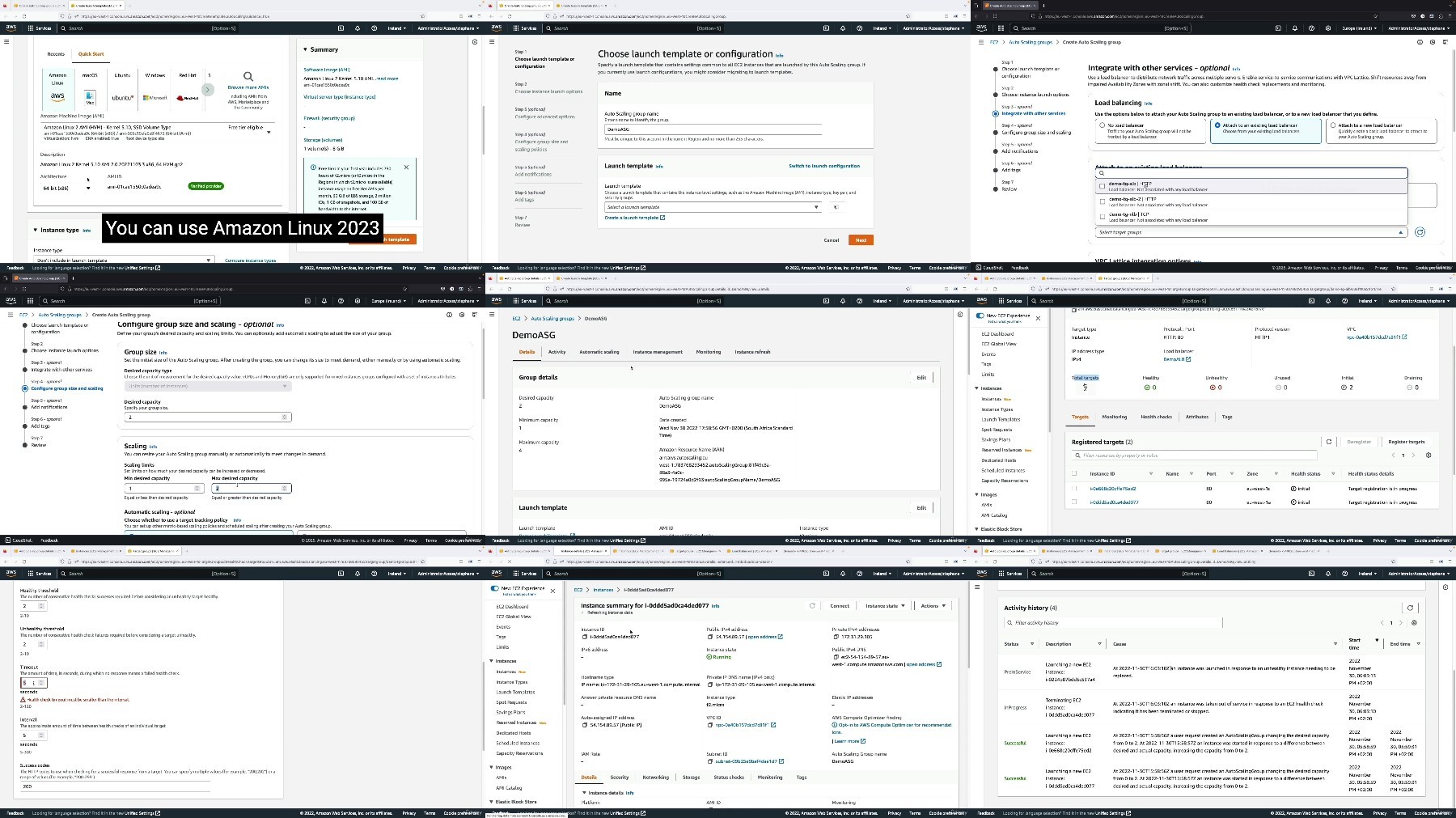Click Connect in Instance summary
Viewport: 1456px width, 818px height.
click(840, 606)
